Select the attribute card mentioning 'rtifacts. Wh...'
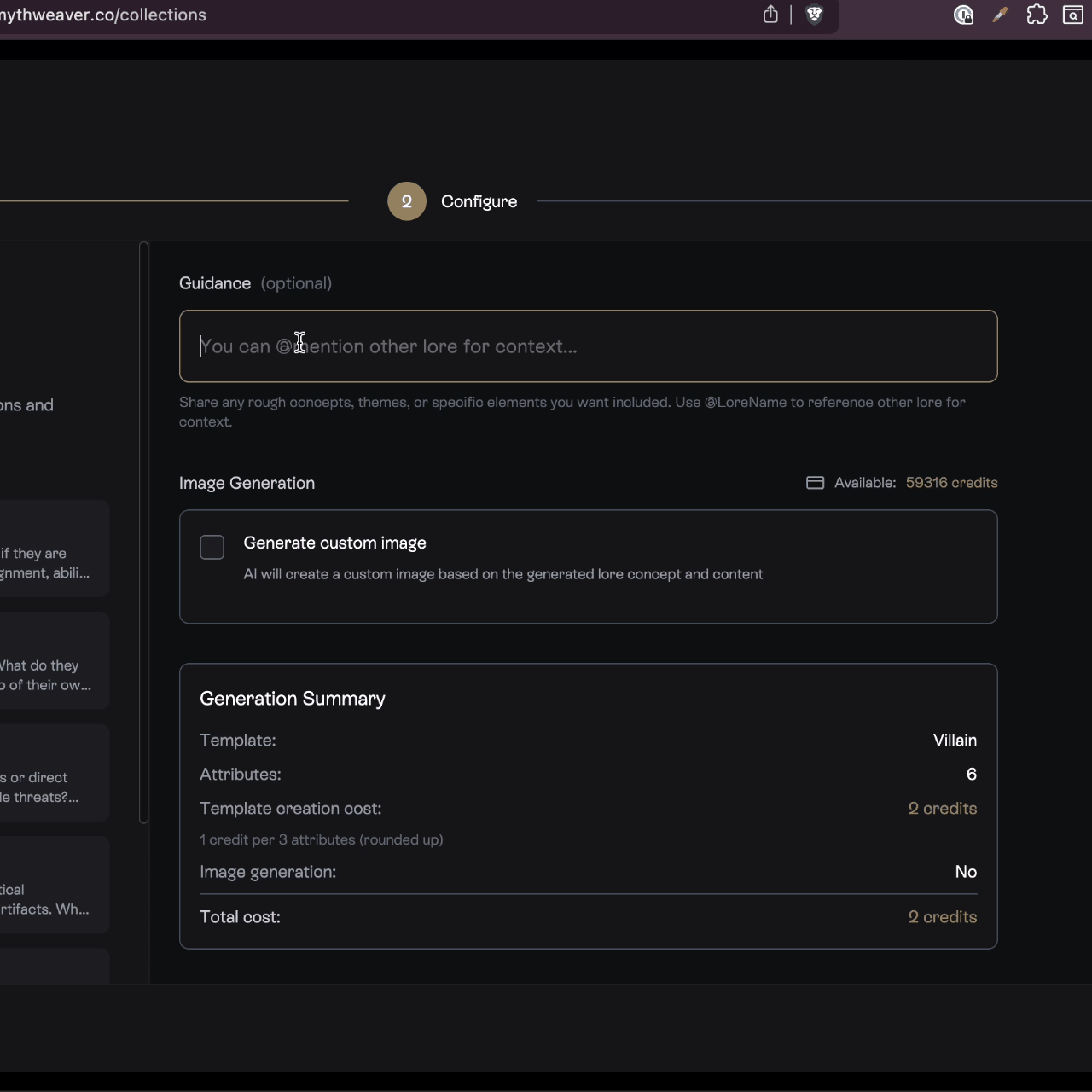Viewport: 1092px width, 1092px height. click(51, 899)
